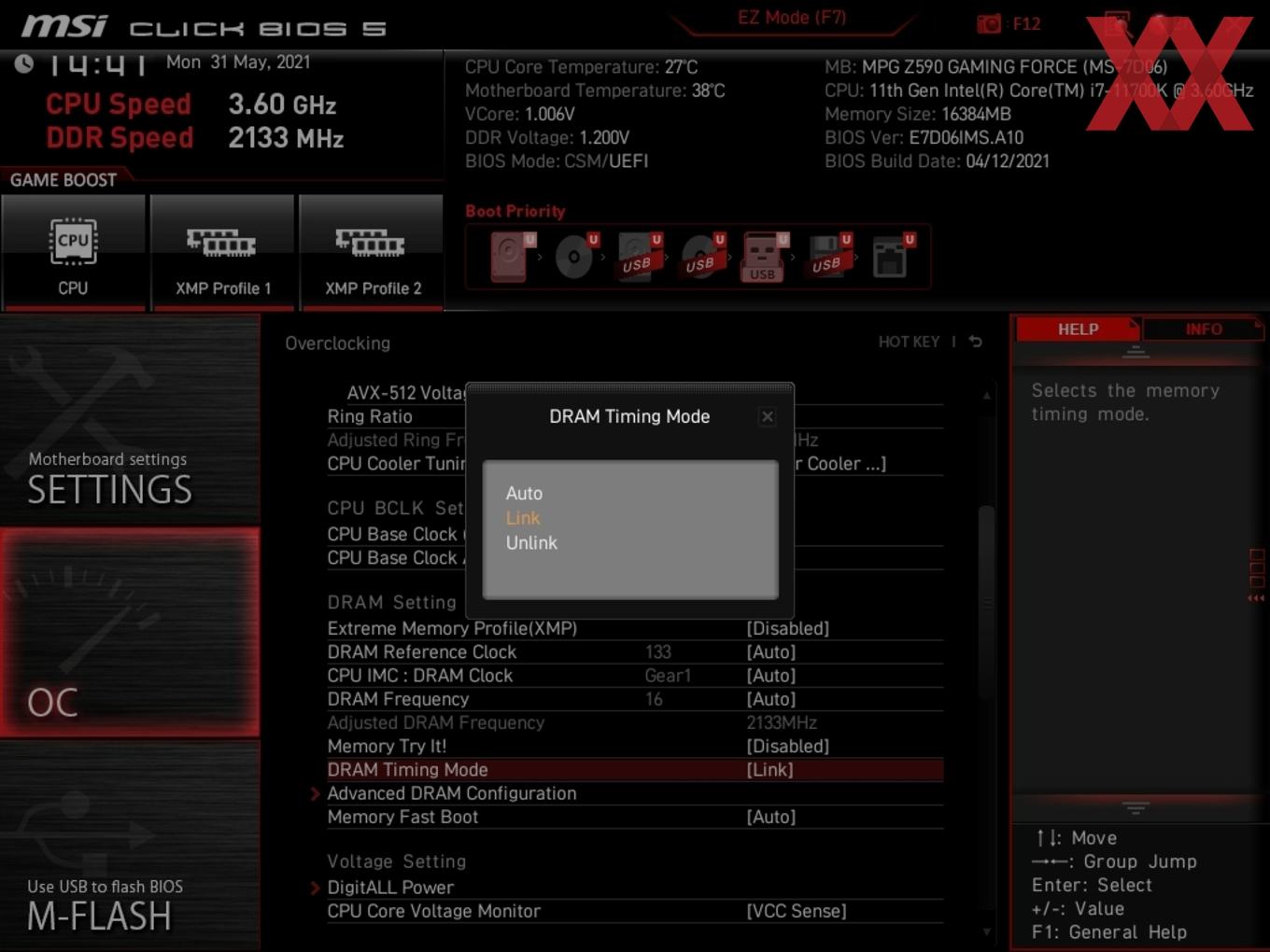Change CPU Core Voltage Monitor VCC Sense
Screen dimensions: 1270x952
click(x=796, y=912)
